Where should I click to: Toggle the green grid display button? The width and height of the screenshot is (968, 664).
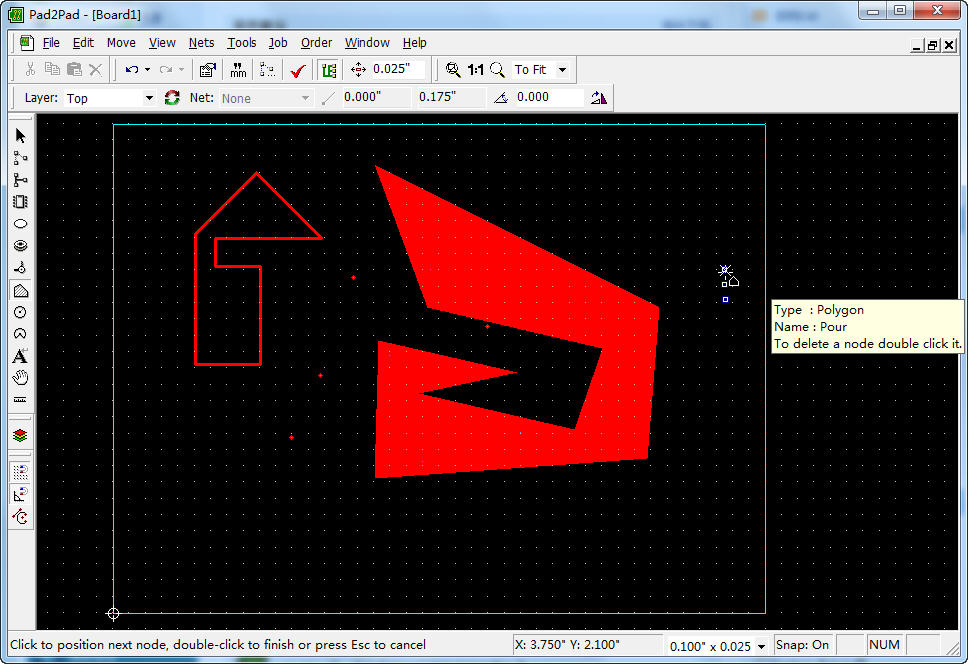tap(328, 70)
